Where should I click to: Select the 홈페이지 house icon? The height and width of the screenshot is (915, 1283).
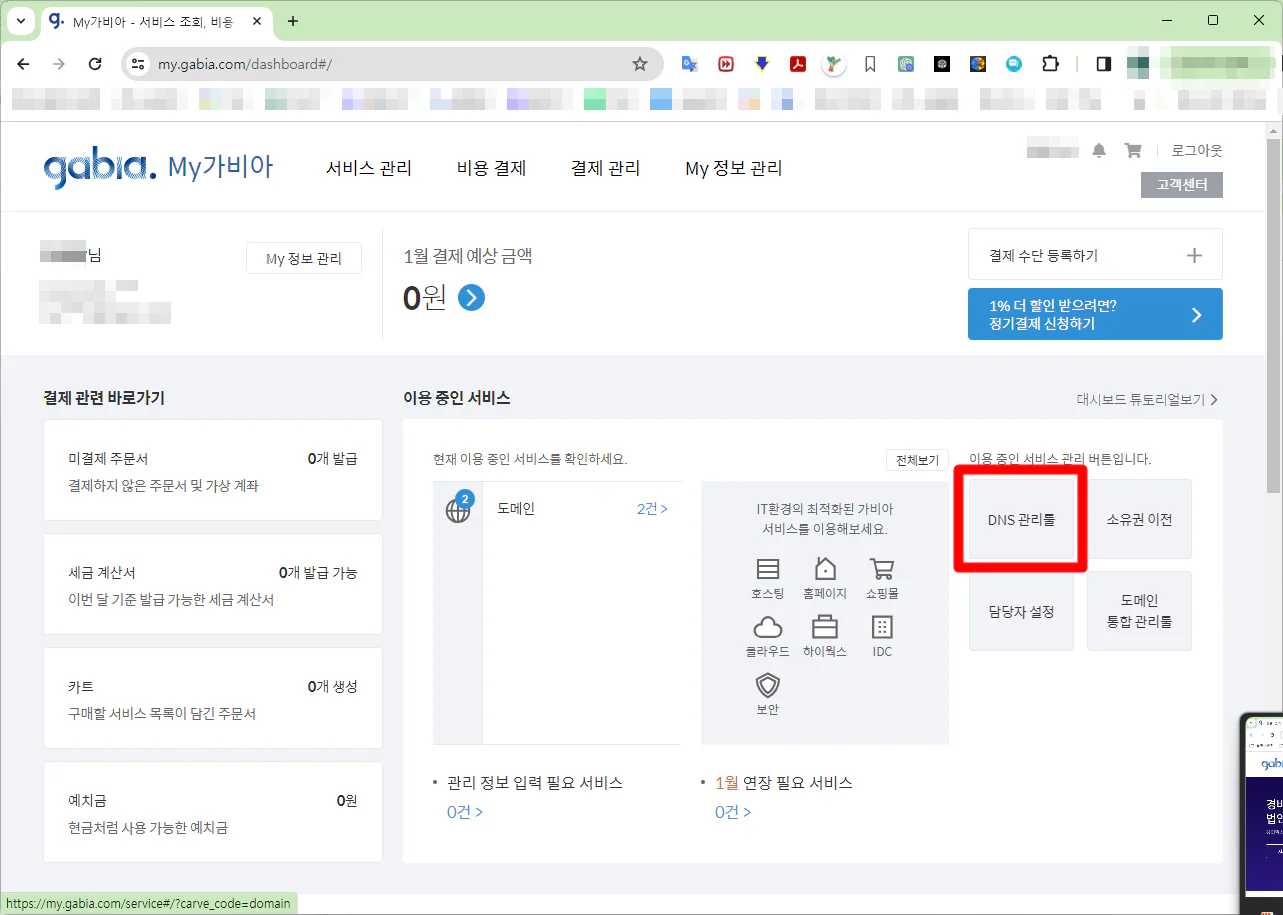(x=825, y=569)
